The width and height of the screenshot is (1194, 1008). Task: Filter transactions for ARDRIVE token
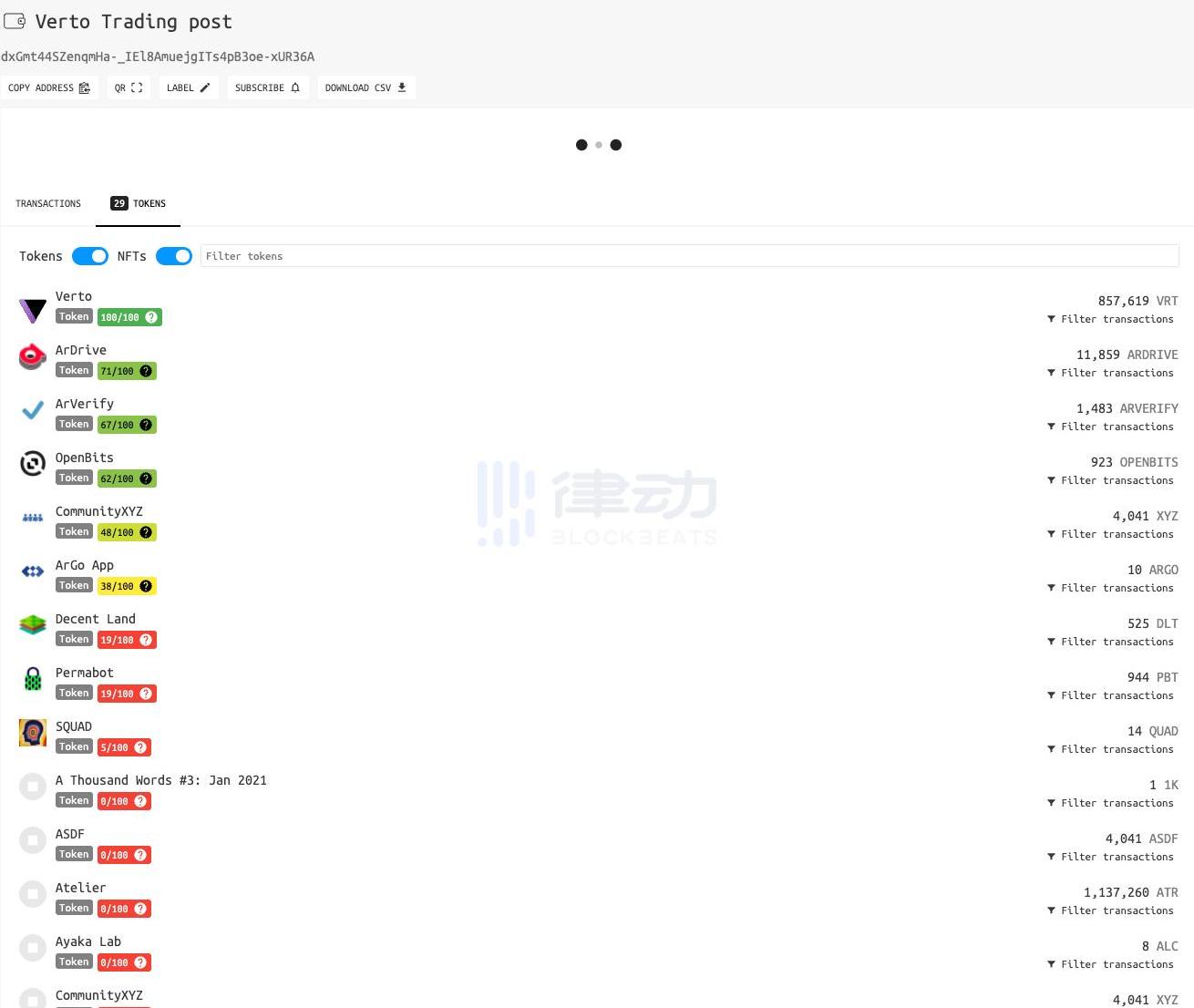tap(1110, 373)
